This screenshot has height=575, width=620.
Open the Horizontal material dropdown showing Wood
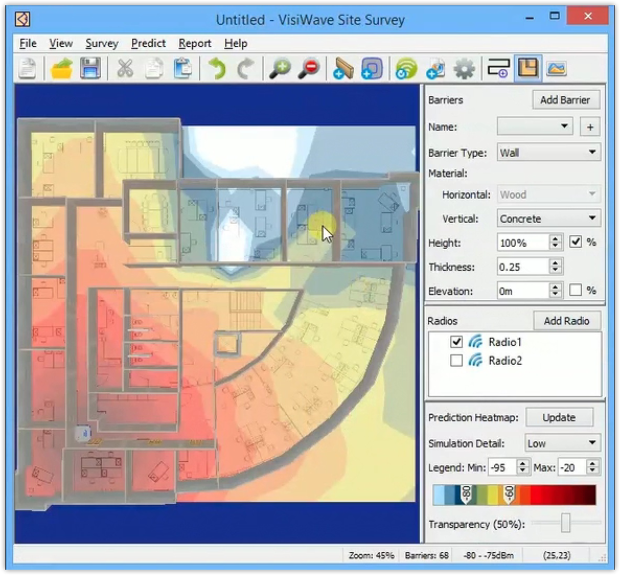tap(549, 194)
